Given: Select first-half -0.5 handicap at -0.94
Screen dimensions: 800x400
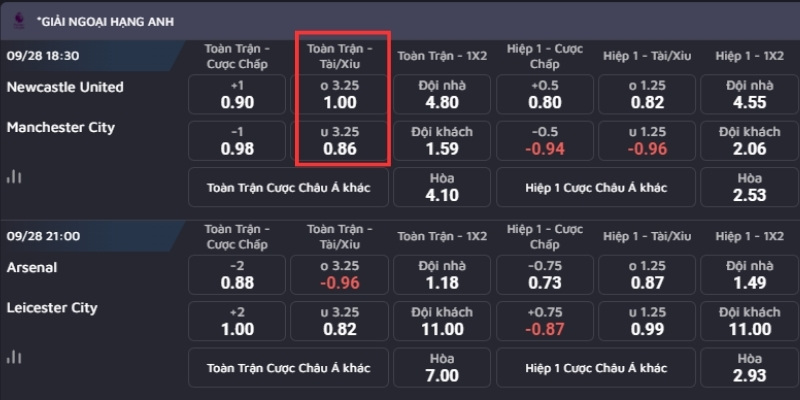Looking at the screenshot, I should (545, 141).
